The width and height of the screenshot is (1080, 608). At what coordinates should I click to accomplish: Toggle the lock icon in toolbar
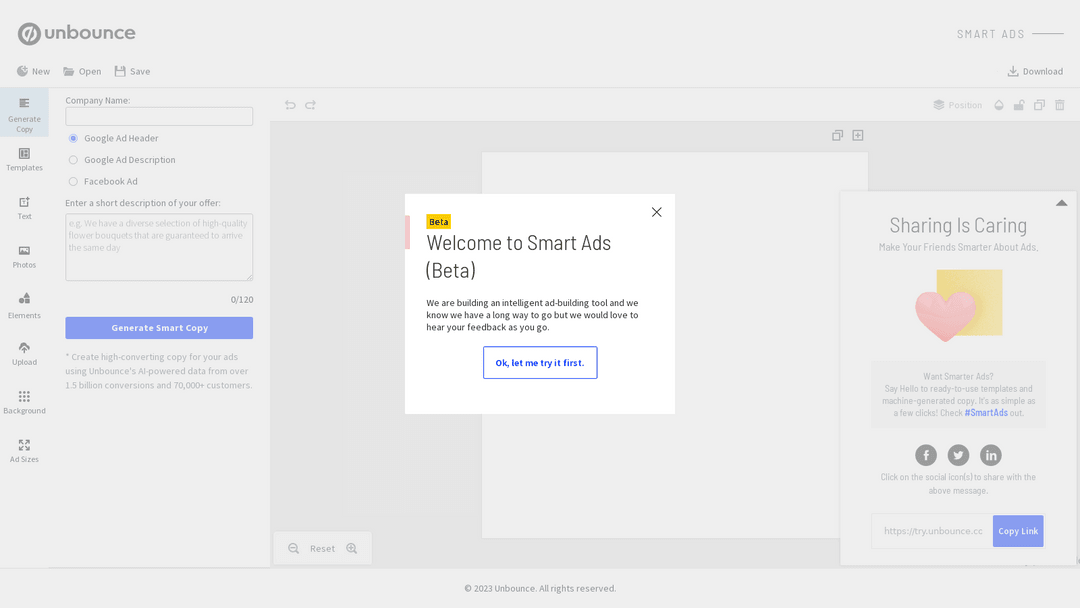[x=1019, y=105]
